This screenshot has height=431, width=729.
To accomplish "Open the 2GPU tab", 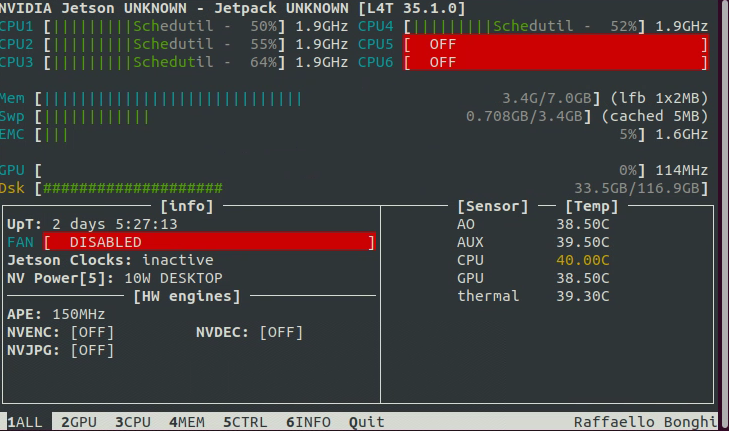I will tap(79, 422).
